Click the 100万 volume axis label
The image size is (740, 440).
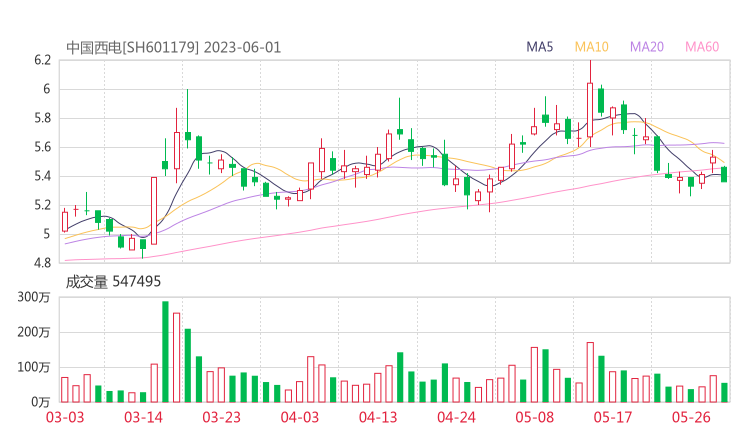tap(33, 367)
